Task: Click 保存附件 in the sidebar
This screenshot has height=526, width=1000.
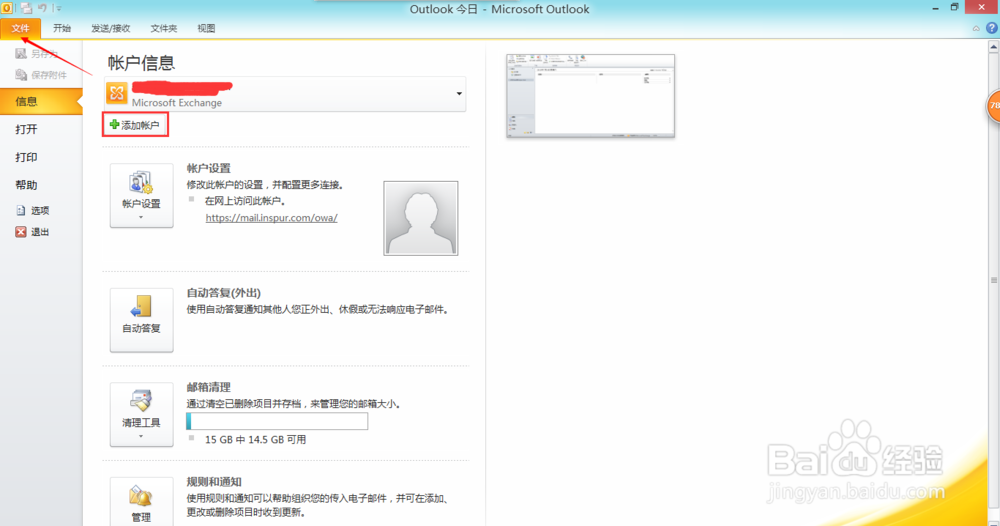Action: [41, 75]
